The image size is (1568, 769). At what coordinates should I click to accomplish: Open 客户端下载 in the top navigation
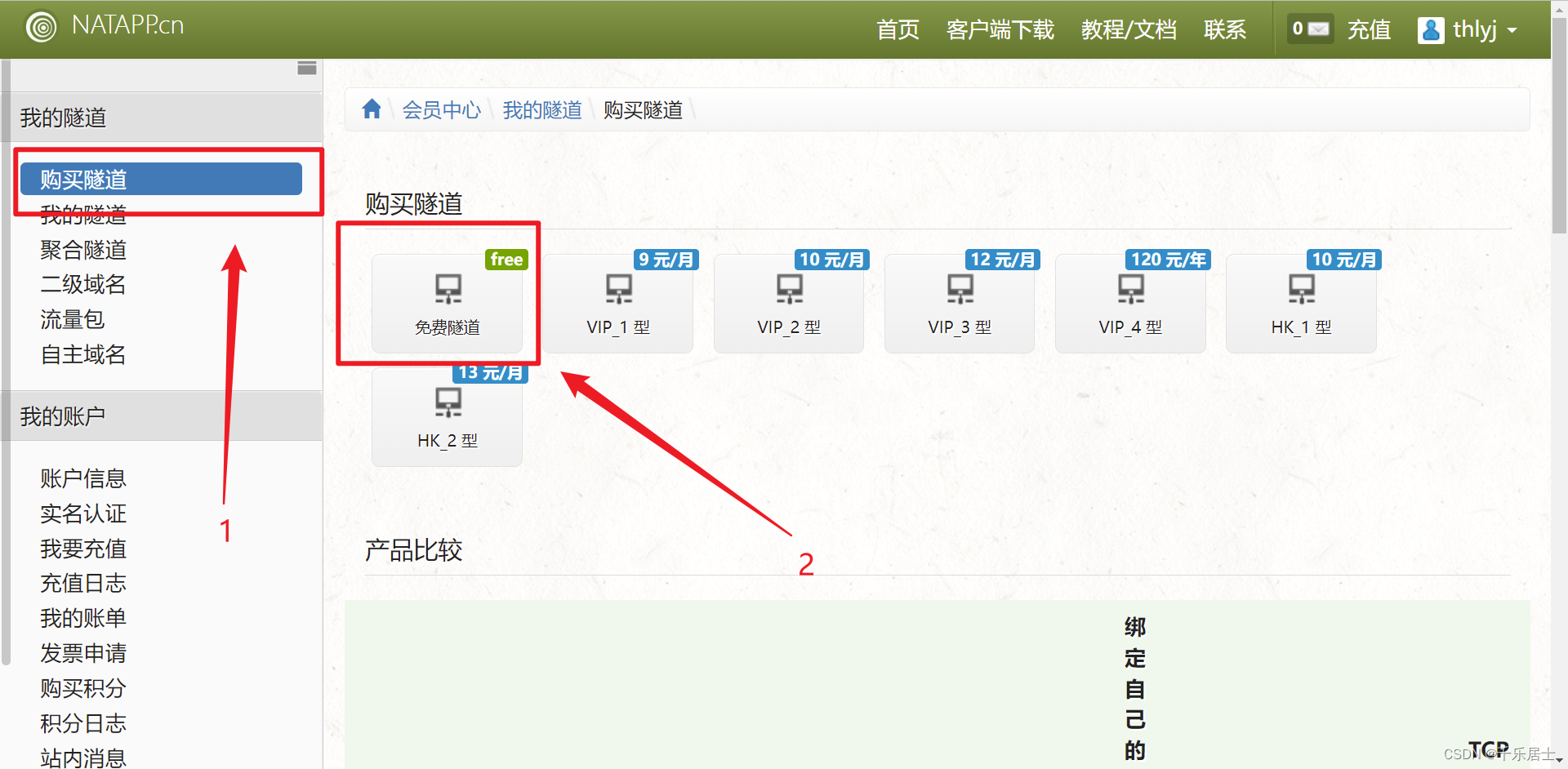[x=1000, y=29]
